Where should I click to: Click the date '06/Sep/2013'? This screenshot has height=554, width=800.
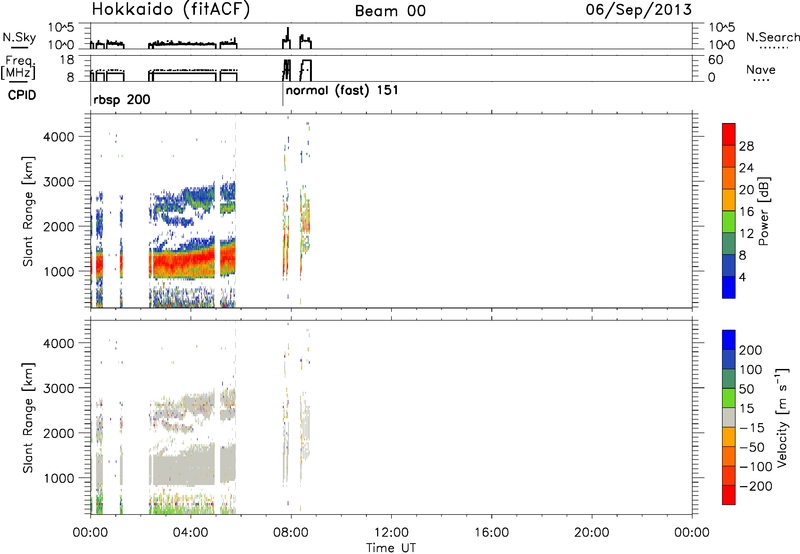pos(639,9)
